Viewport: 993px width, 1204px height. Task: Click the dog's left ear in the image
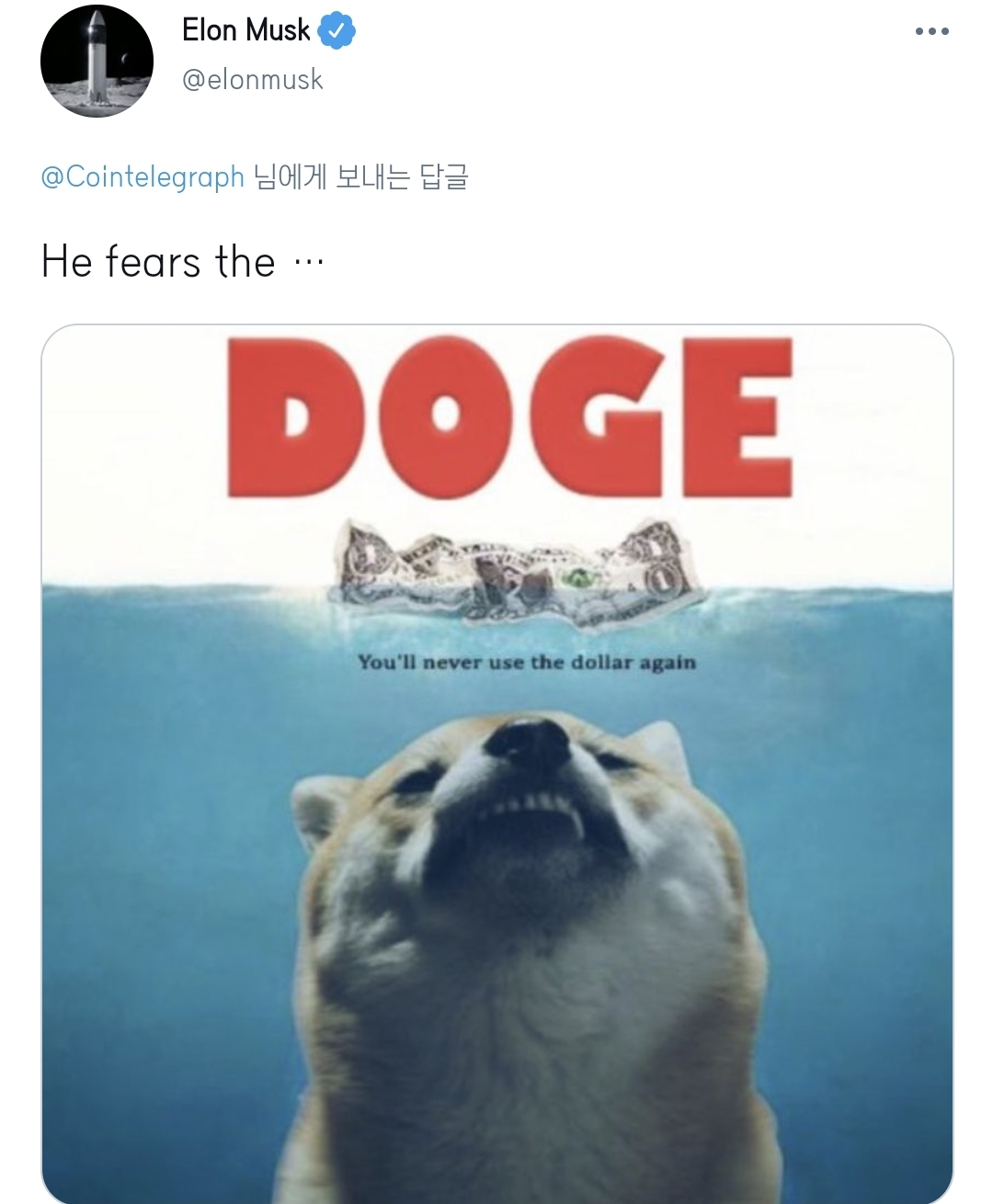click(x=315, y=810)
